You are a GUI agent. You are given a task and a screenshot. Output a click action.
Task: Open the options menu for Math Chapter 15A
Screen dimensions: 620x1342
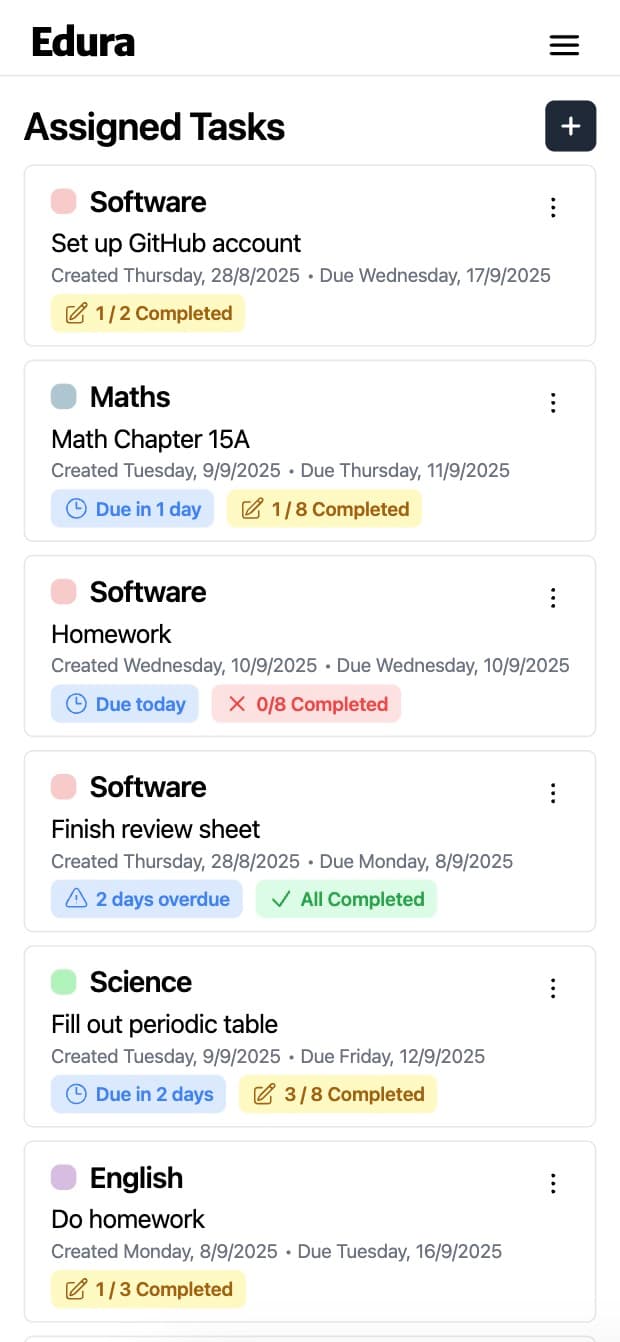(x=553, y=403)
